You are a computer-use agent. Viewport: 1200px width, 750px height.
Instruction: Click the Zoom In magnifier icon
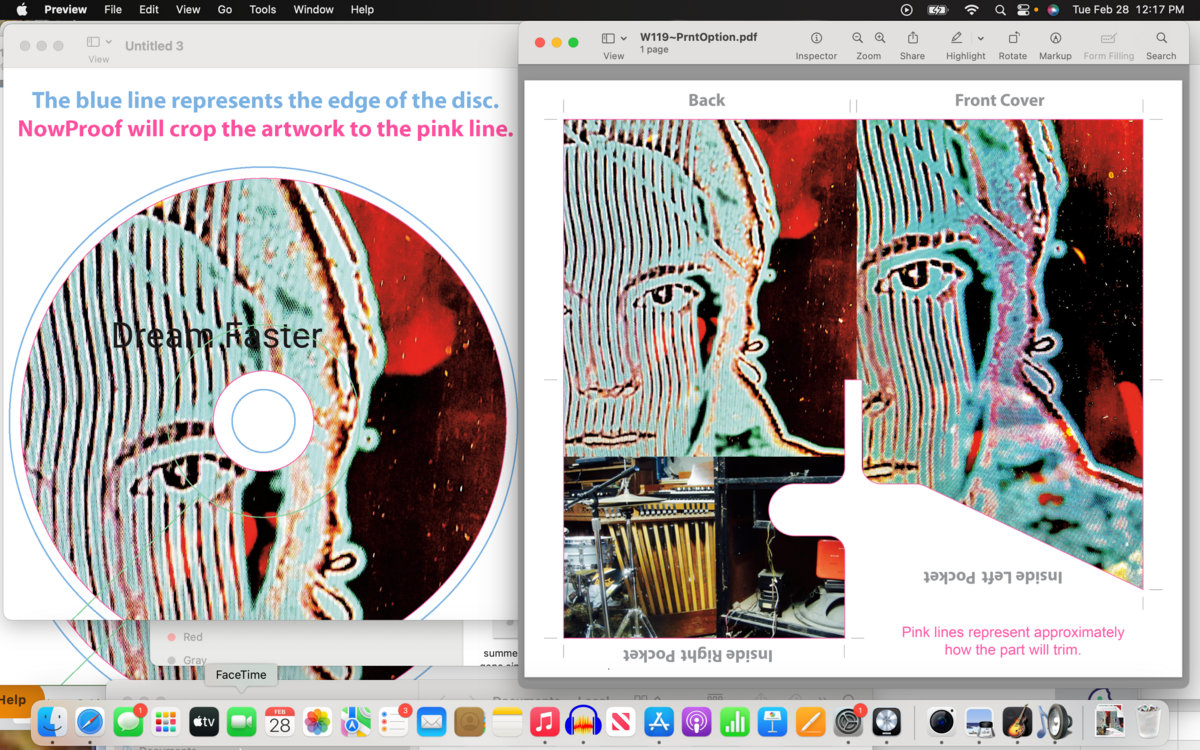[x=880, y=38]
